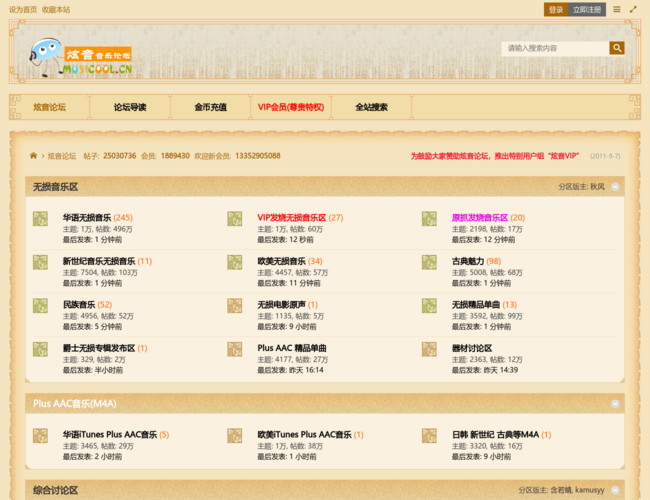650x500 pixels.
Task: Click forum icon beside 新世纪音乐无损音乐
Action: click(40, 262)
